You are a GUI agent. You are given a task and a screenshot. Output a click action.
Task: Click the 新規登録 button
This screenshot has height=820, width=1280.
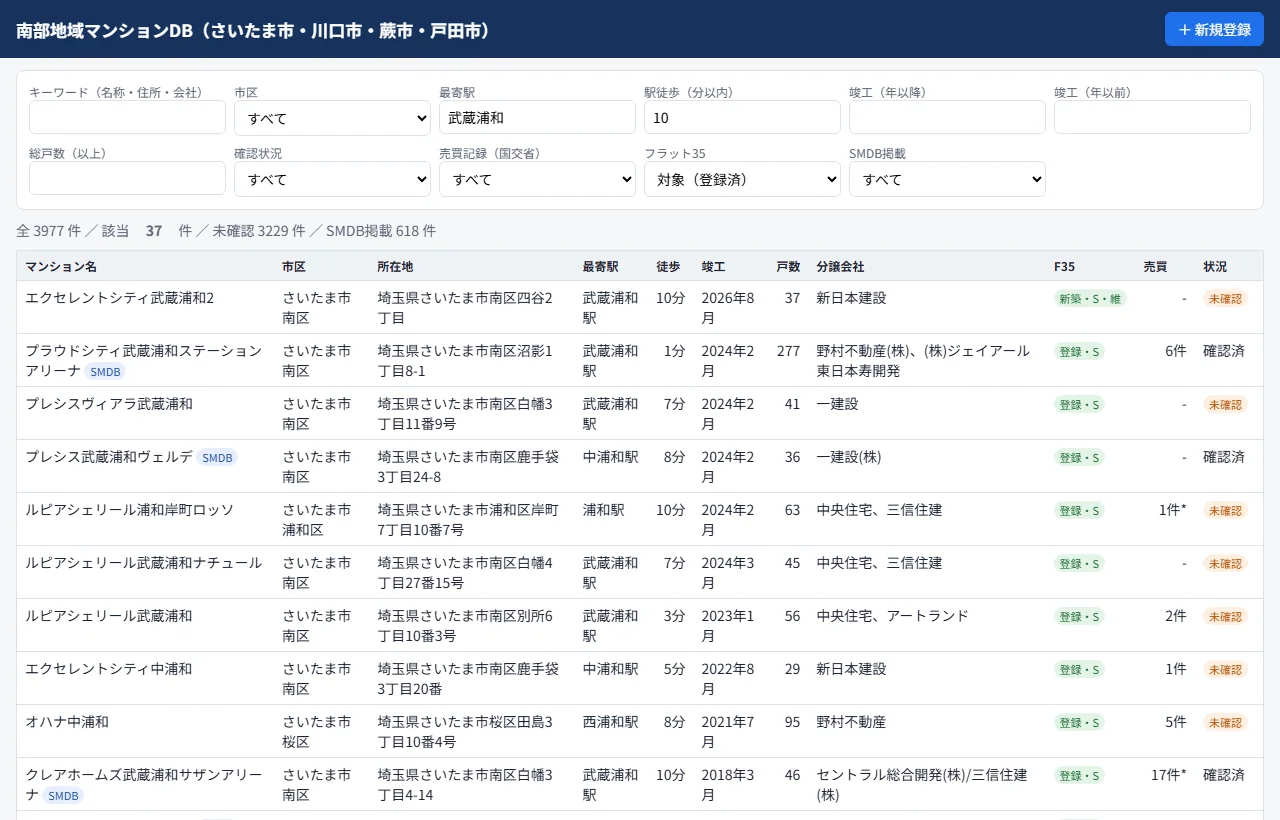point(1214,29)
